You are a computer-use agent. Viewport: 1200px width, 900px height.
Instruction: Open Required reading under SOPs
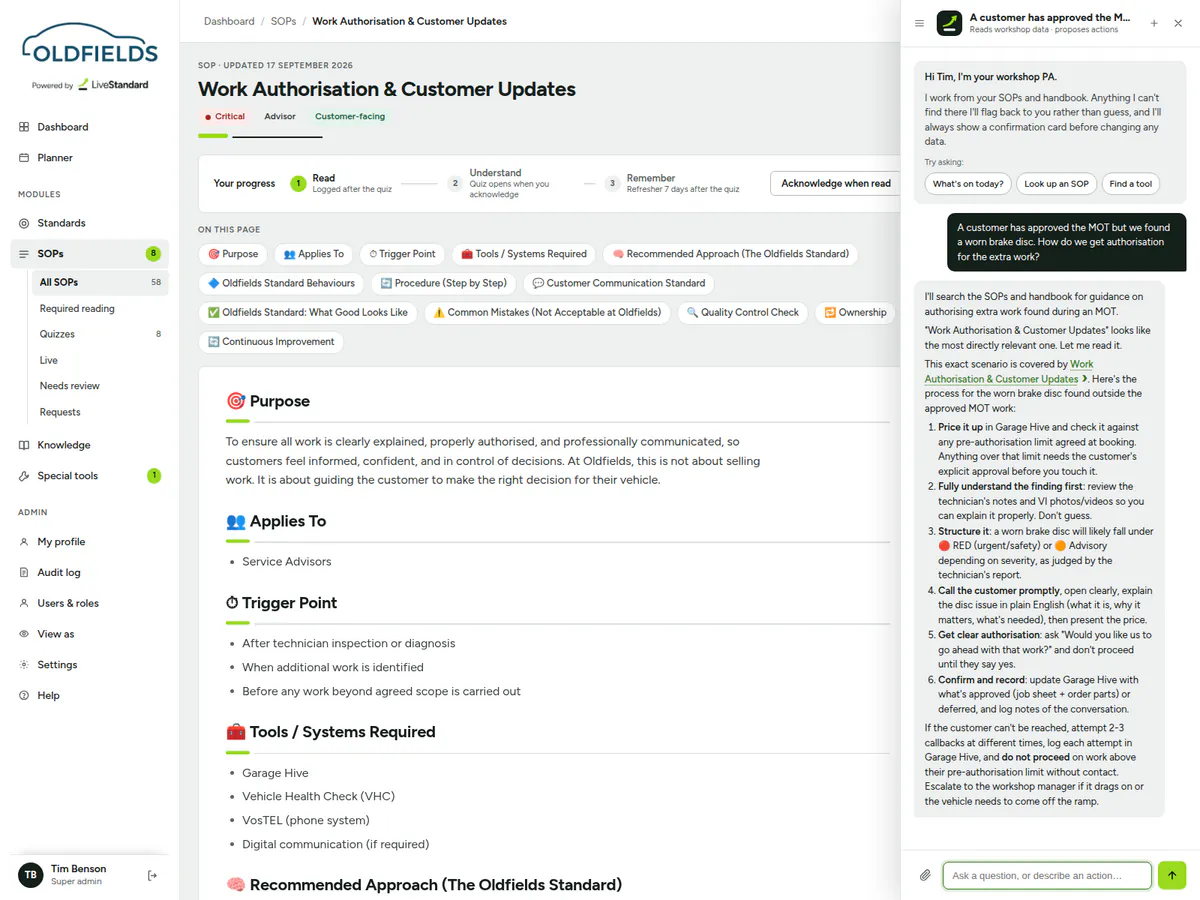[100, 309]
